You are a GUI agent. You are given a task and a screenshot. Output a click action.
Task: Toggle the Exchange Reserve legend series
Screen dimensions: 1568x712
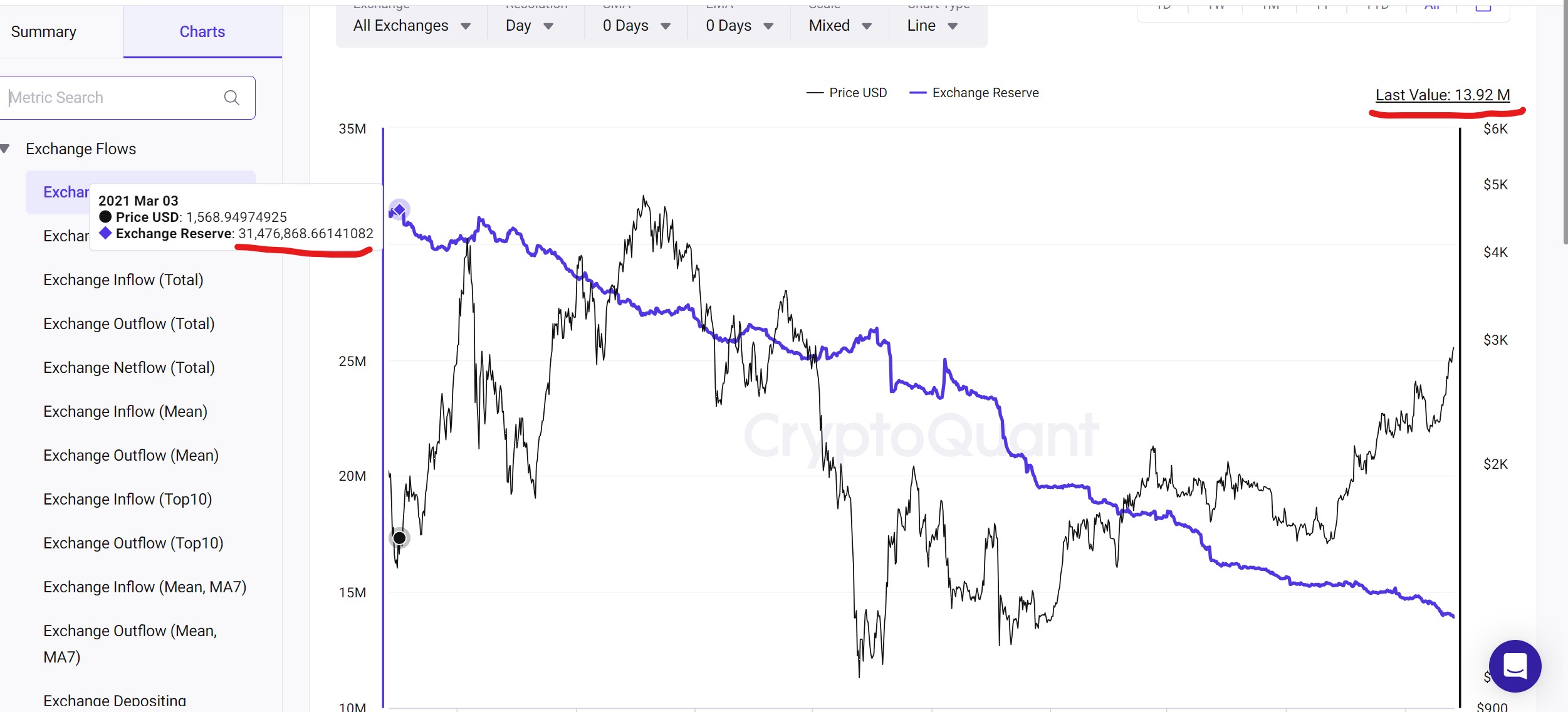[975, 93]
